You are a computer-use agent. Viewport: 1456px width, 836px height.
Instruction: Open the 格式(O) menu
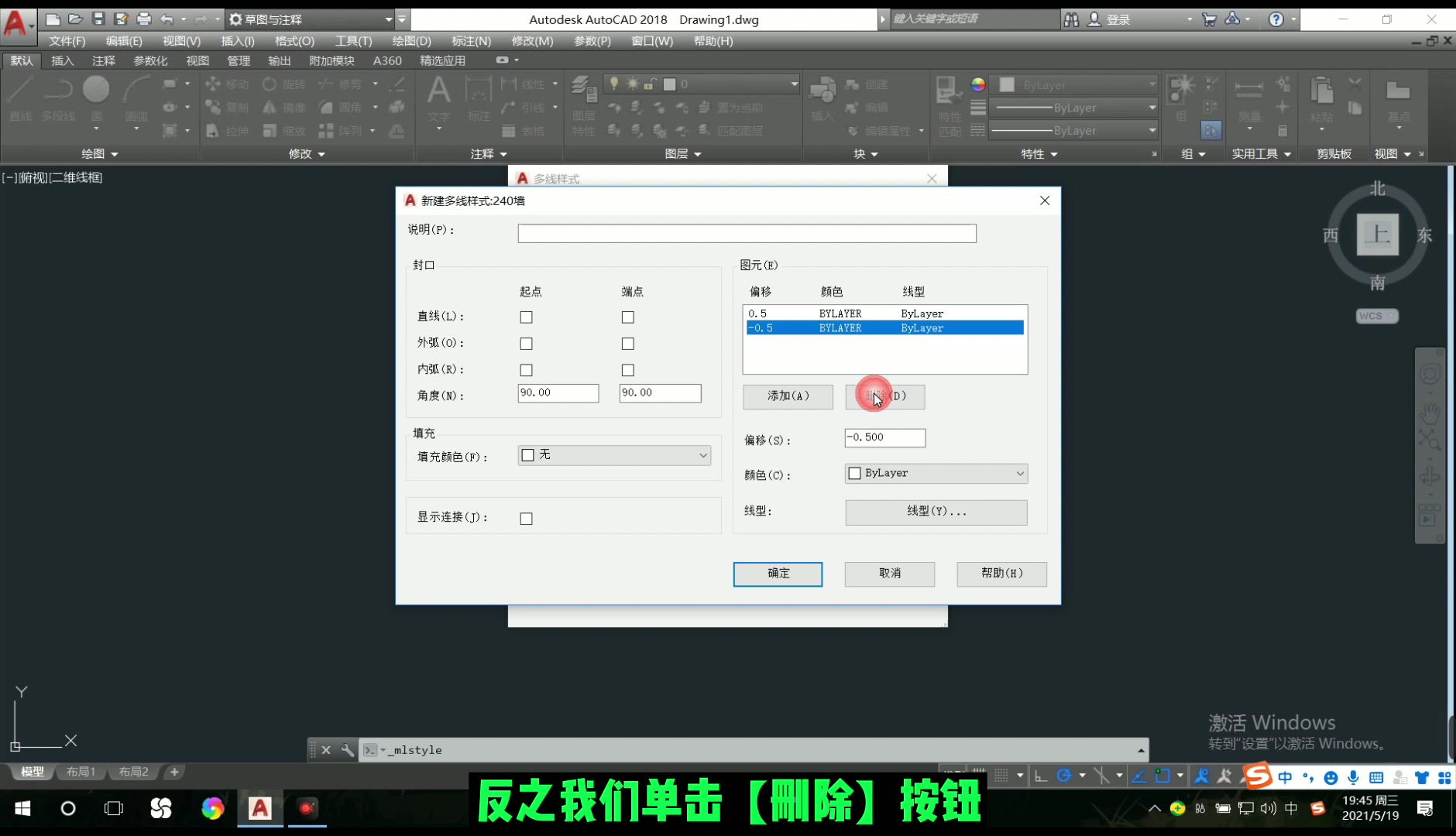(293, 41)
